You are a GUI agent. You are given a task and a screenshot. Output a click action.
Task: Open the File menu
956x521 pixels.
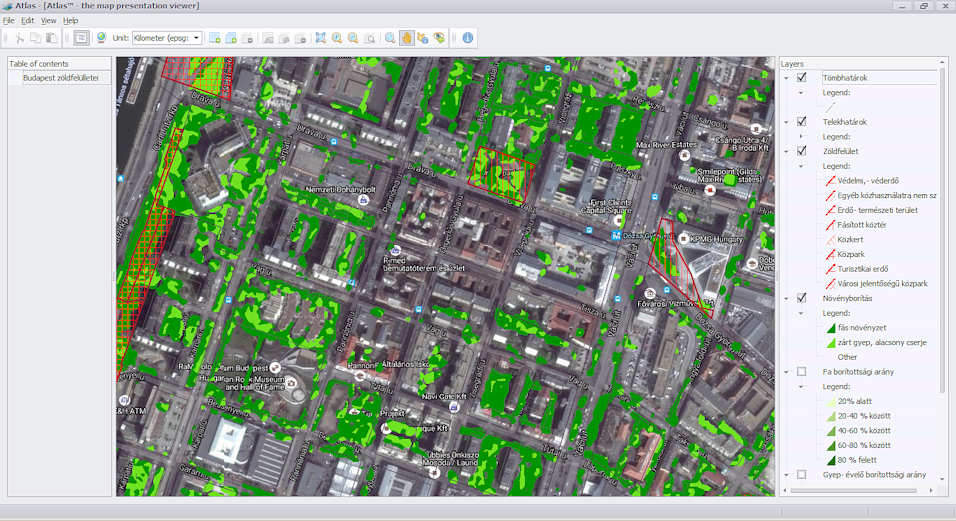click(9, 20)
